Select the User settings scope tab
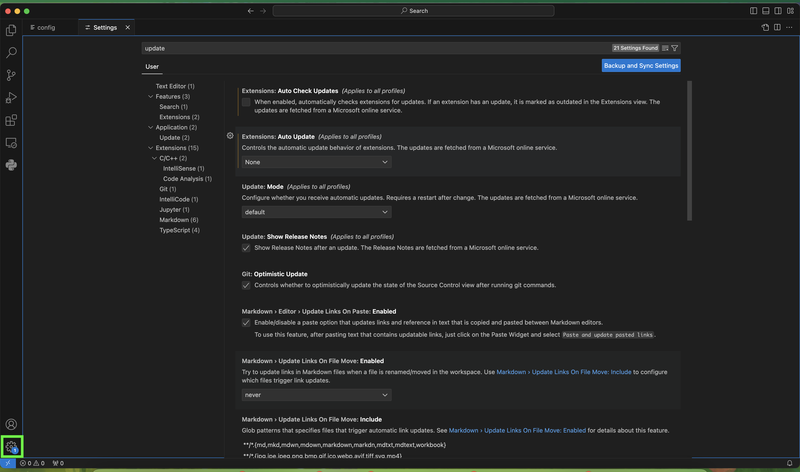The image size is (800, 472). pos(152,67)
